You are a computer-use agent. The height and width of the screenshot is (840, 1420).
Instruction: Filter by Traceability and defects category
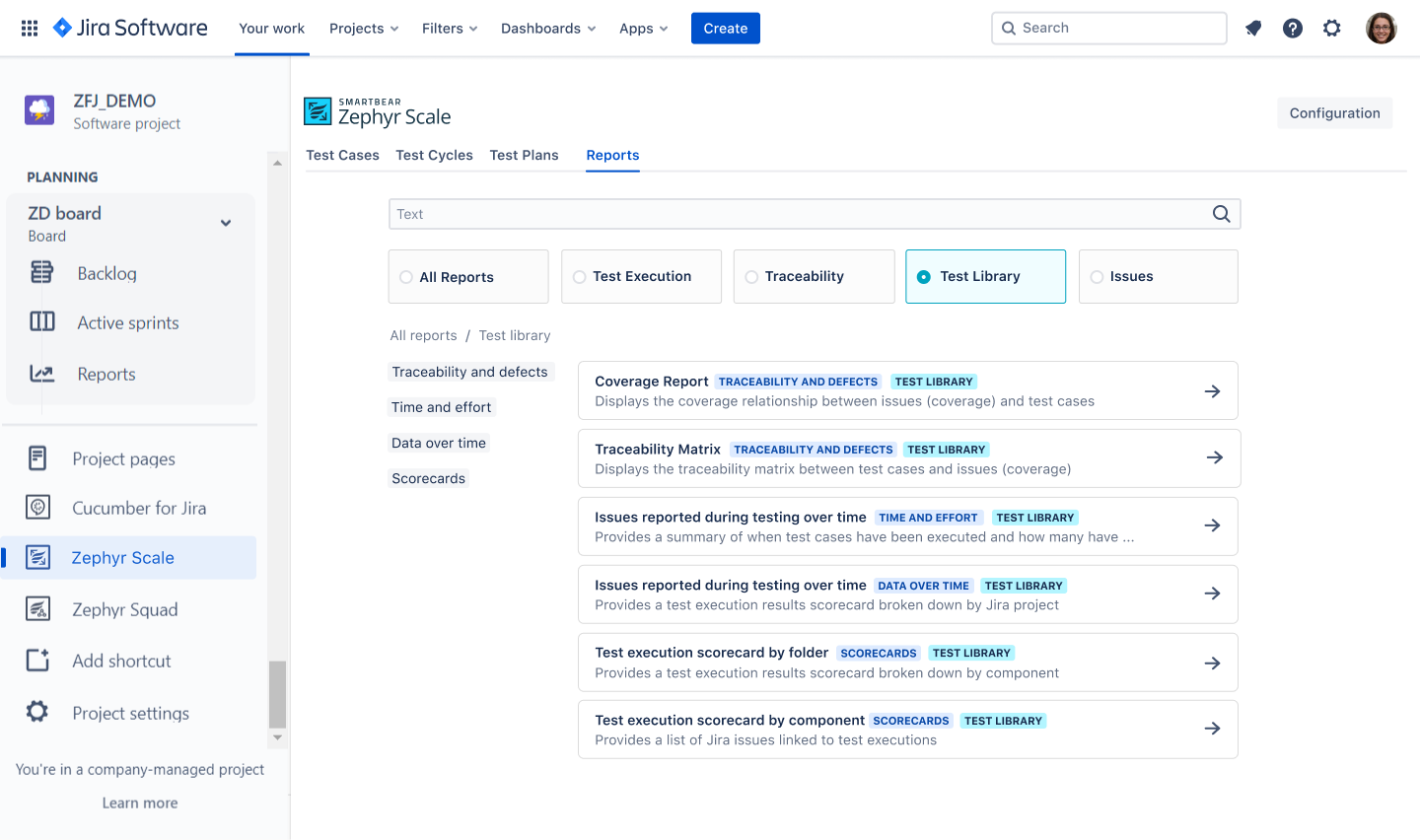coord(469,372)
